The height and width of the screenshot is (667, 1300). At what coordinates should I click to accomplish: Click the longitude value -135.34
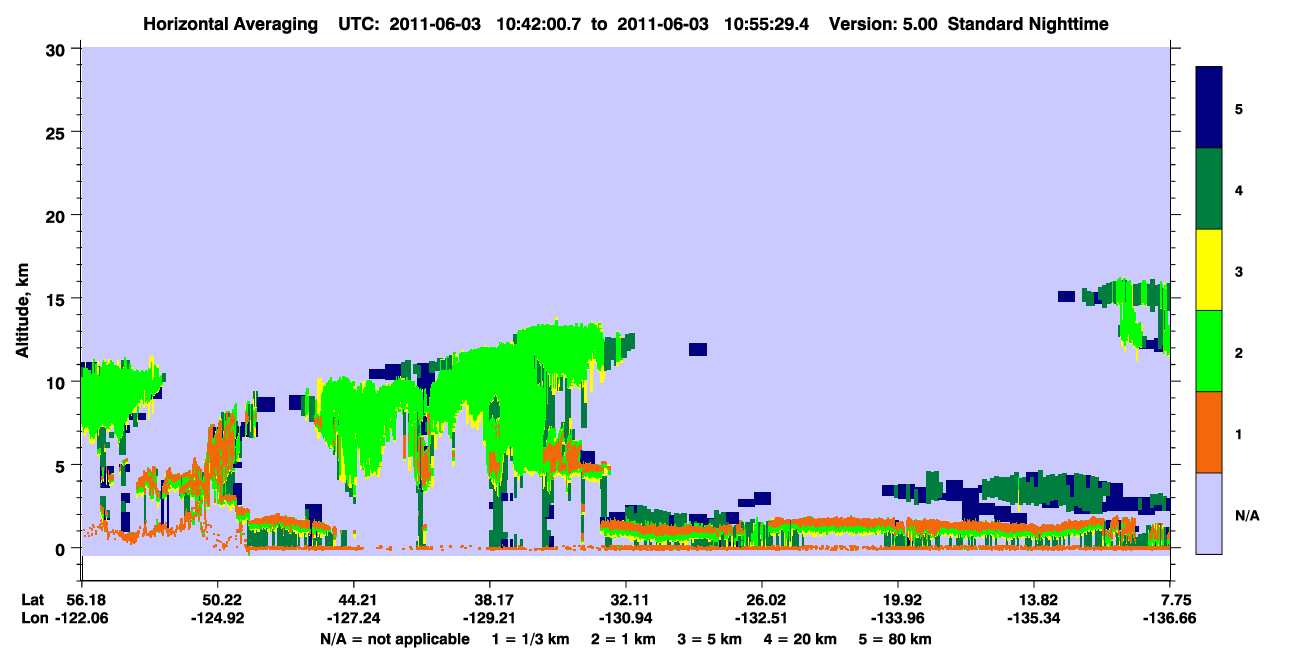[1034, 618]
